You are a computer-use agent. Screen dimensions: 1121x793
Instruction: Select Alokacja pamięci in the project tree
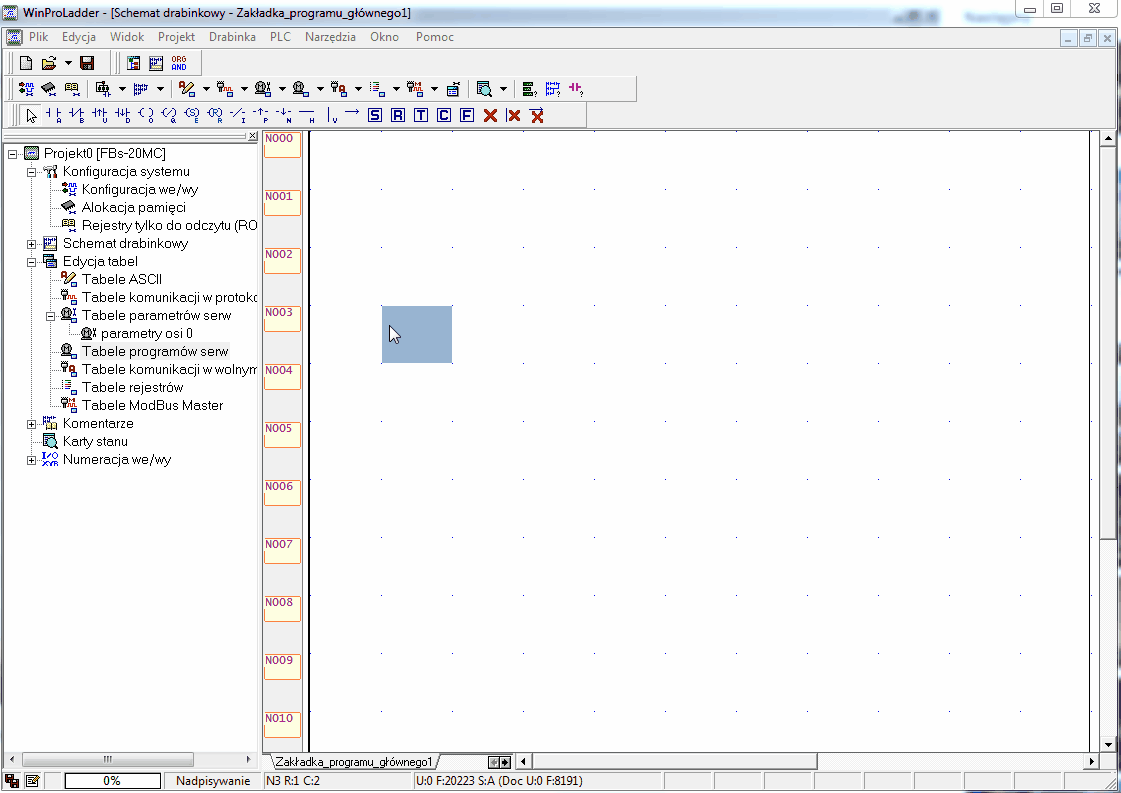134,207
